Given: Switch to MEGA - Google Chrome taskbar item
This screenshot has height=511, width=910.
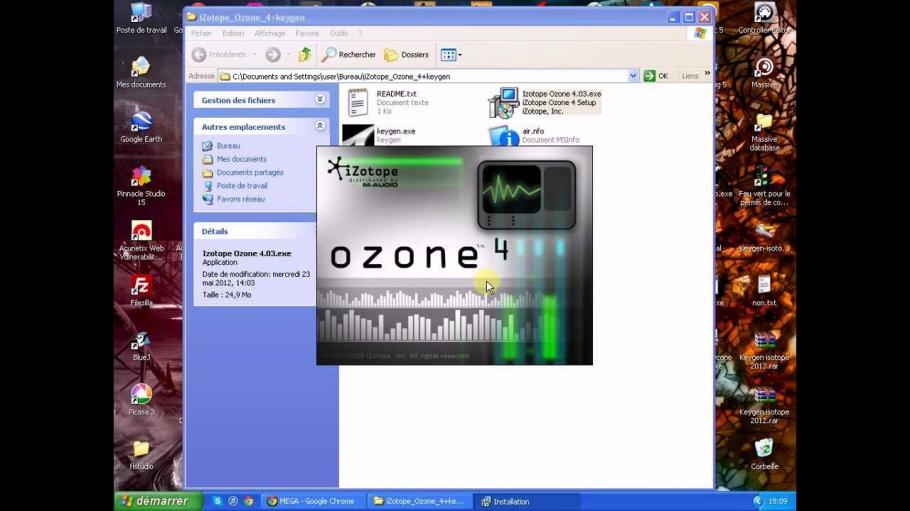Looking at the screenshot, I should pos(311,501).
